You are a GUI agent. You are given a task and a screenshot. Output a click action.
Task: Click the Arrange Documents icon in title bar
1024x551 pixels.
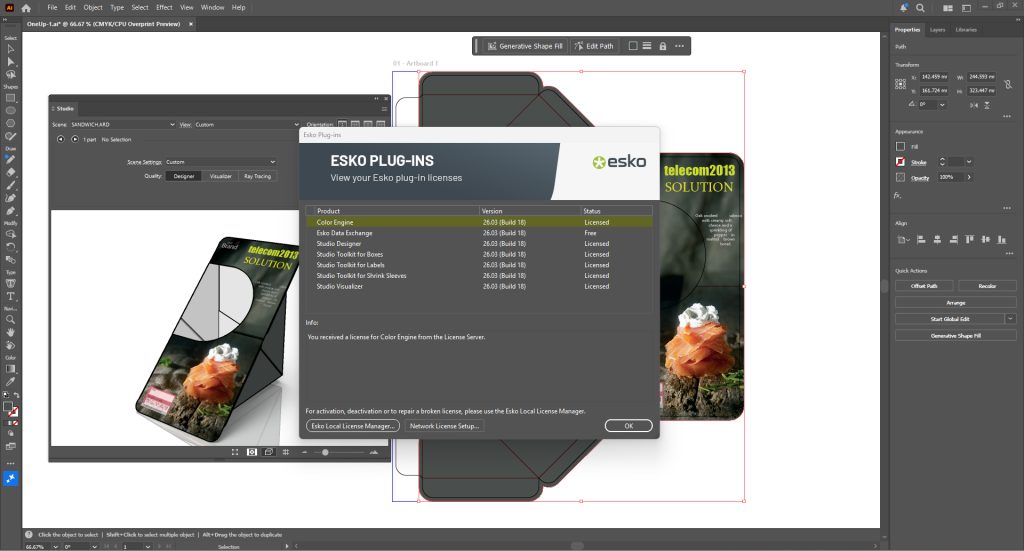point(948,8)
